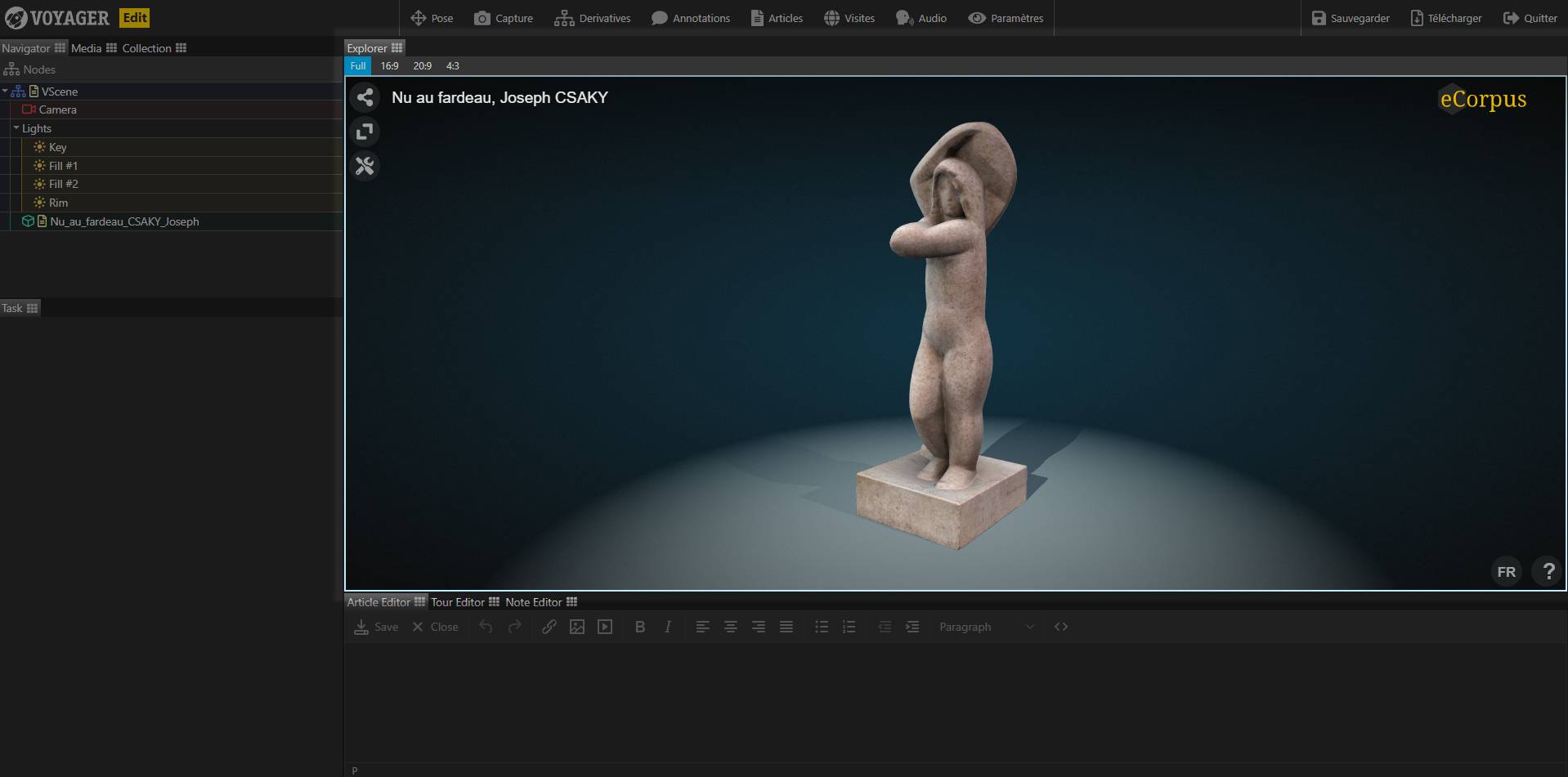The image size is (1568, 777).
Task: Toggle italic formatting
Action: (668, 627)
